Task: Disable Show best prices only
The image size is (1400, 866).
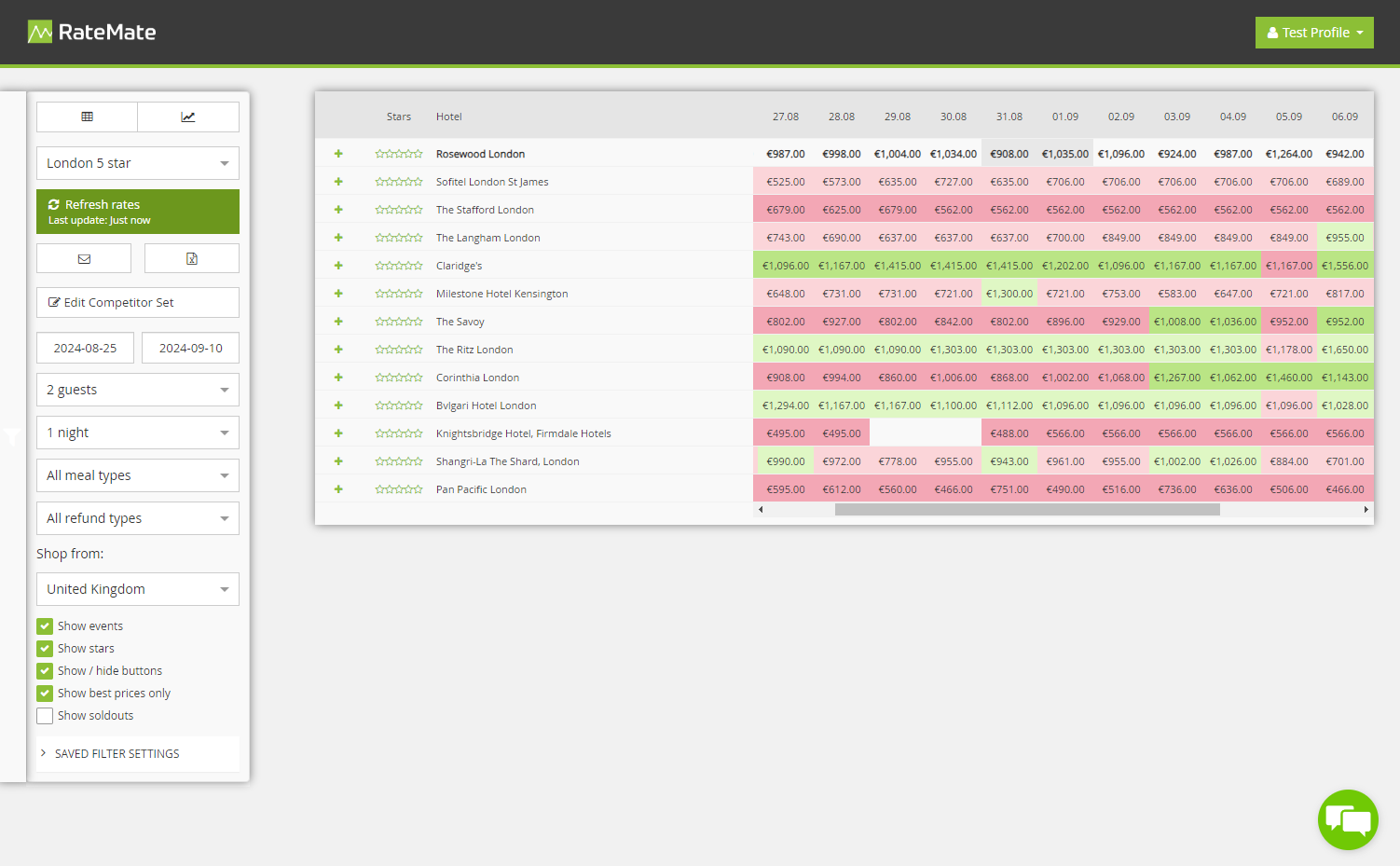Action: pos(45,694)
